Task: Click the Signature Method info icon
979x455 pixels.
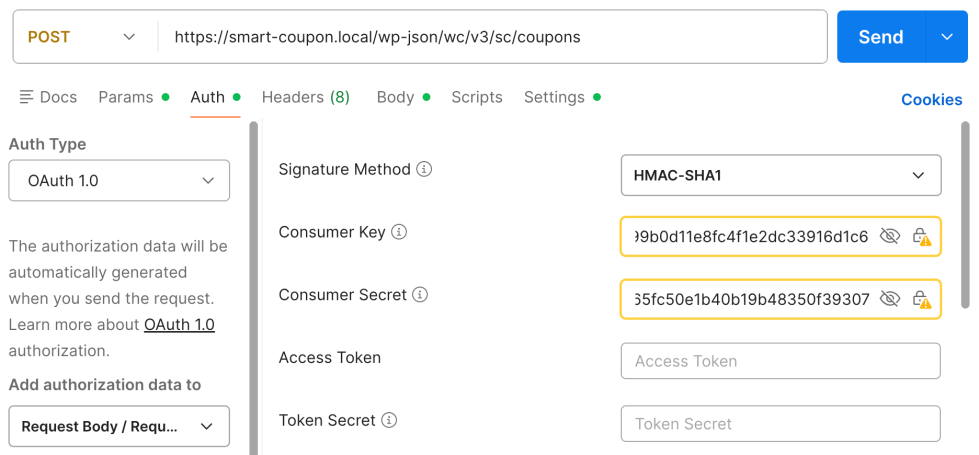Action: [x=424, y=170]
